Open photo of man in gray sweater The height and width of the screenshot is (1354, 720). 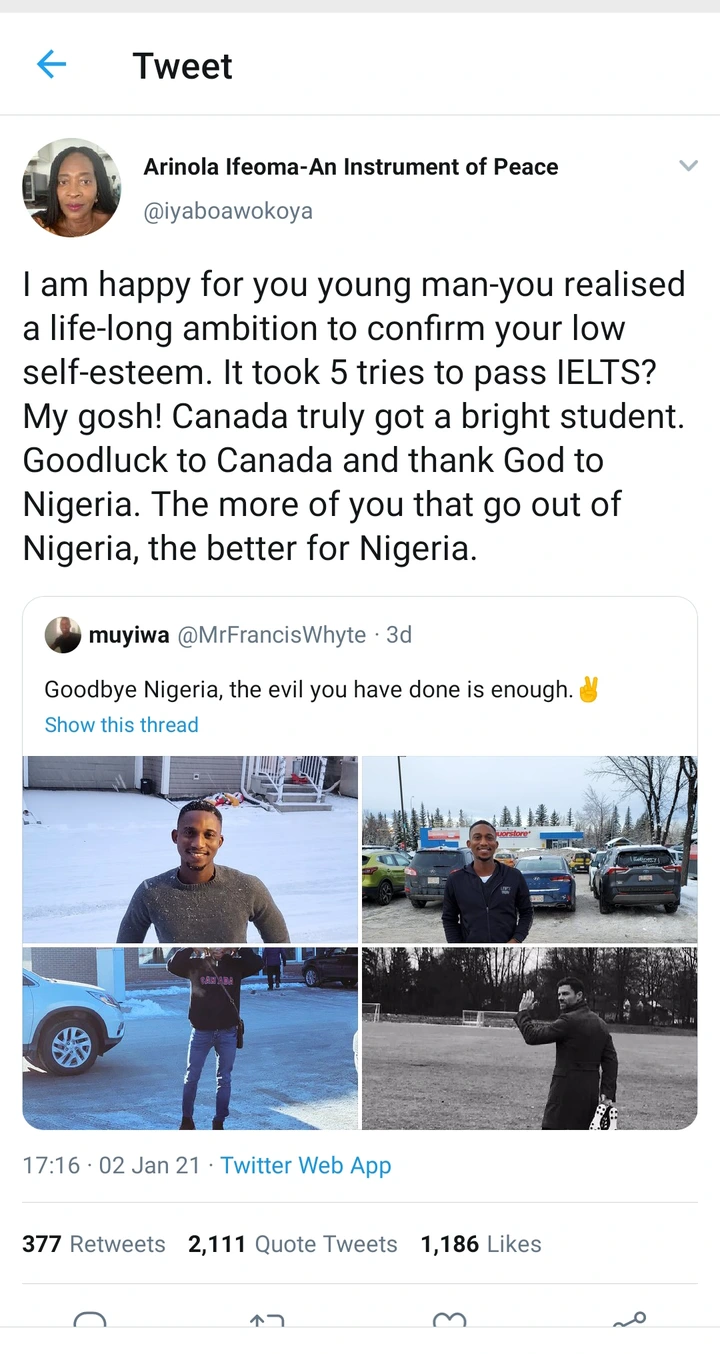[x=190, y=849]
